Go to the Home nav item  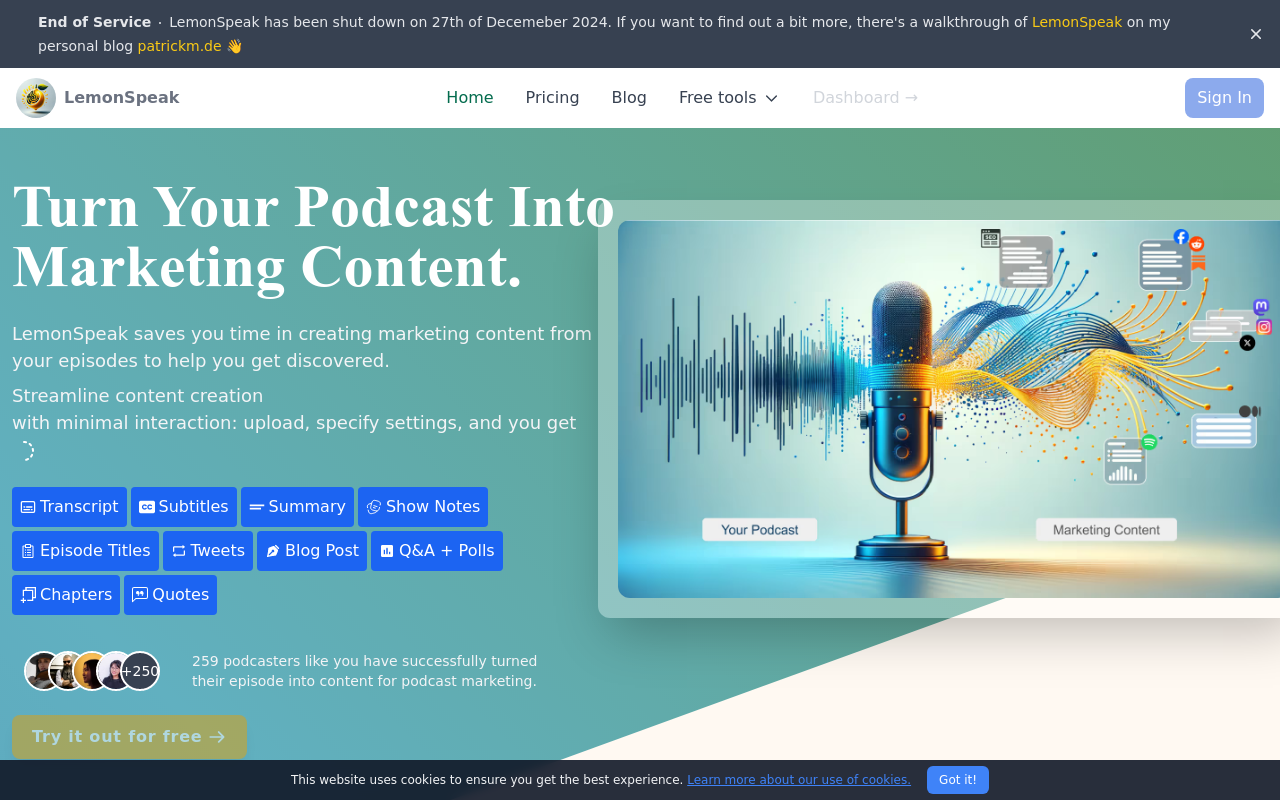point(470,98)
